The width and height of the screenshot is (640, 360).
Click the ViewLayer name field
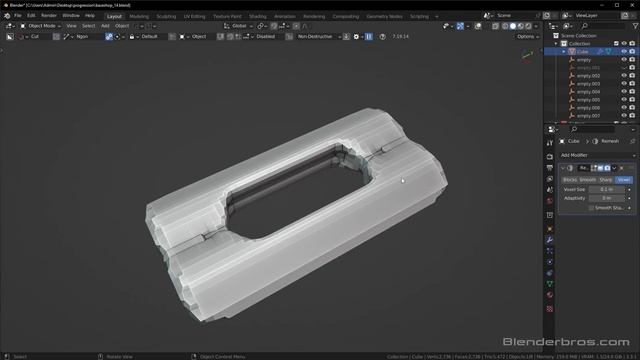pos(597,16)
